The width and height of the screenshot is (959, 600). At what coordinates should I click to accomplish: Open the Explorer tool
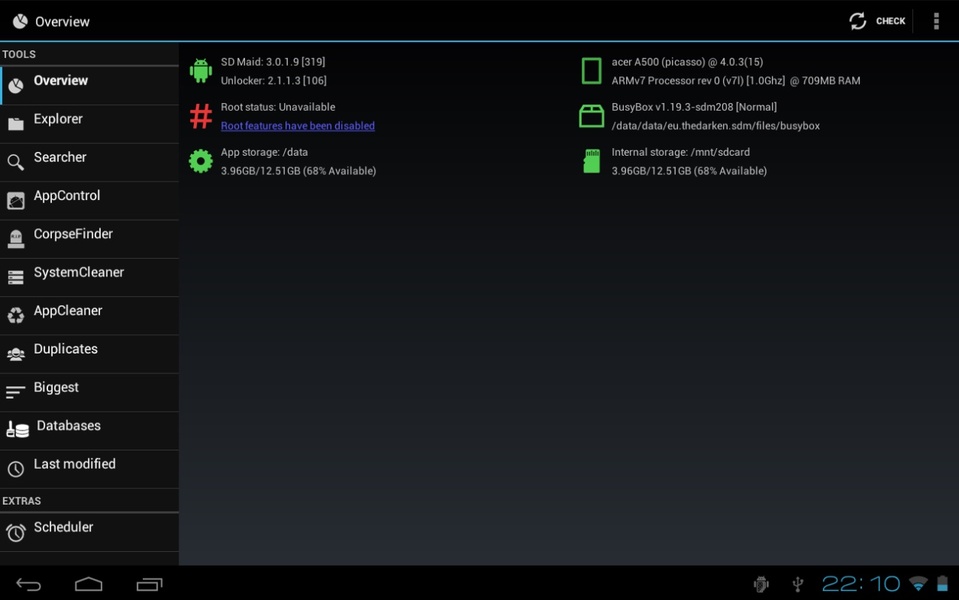[x=58, y=119]
